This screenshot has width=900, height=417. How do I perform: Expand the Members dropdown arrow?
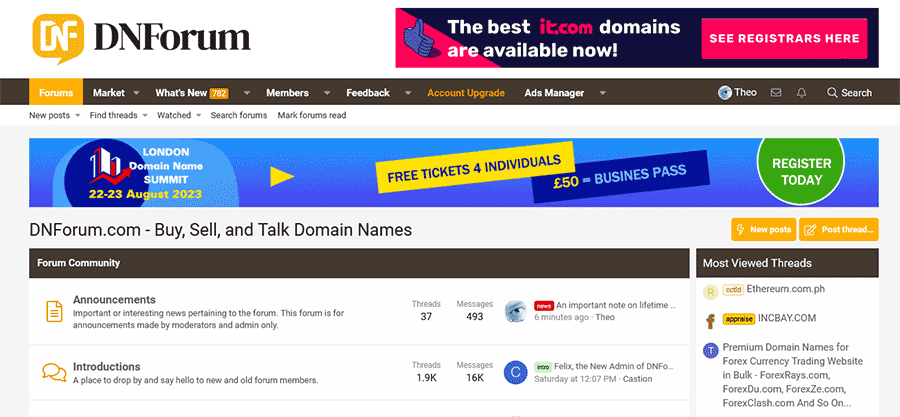327,93
